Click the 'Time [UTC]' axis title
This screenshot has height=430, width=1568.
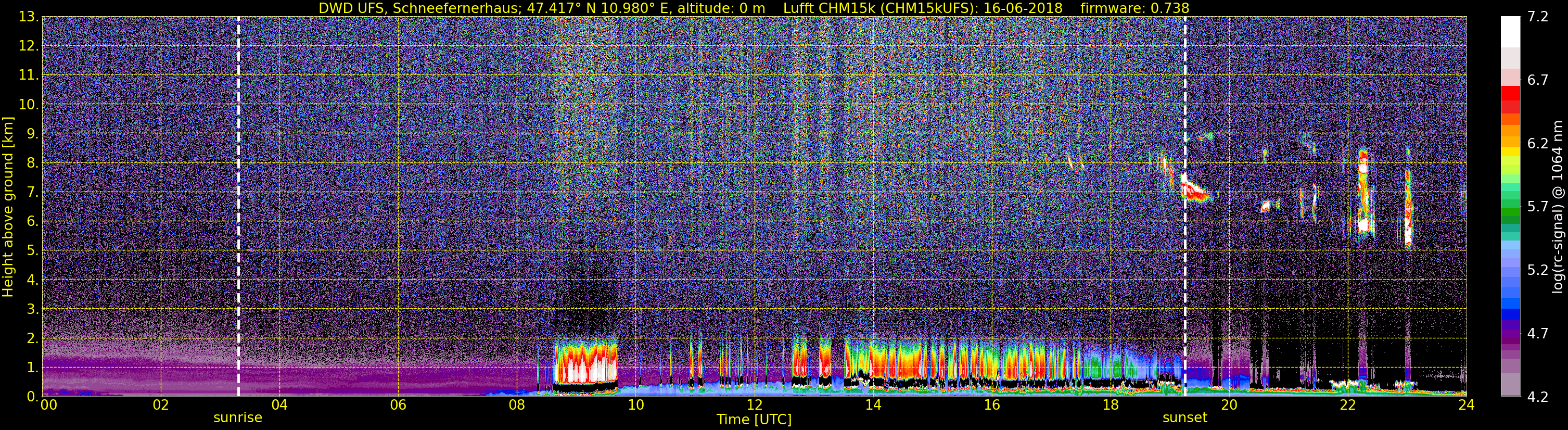pos(754,420)
